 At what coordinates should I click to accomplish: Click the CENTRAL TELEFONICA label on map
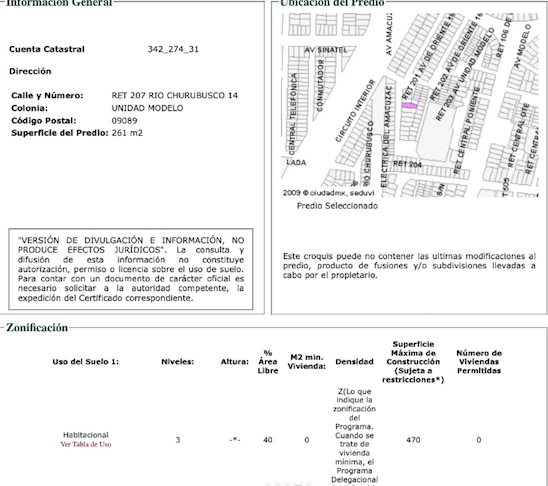click(x=293, y=114)
